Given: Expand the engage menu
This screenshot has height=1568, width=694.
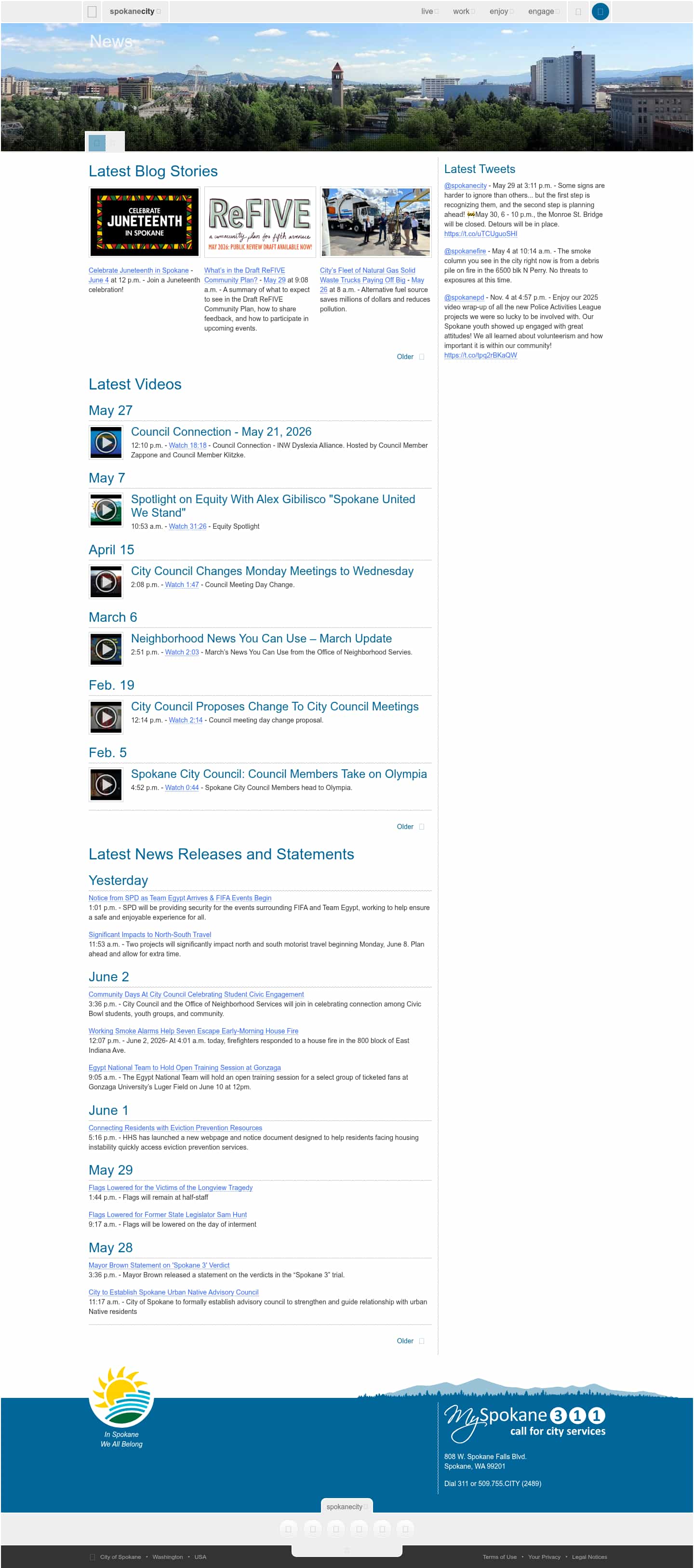Looking at the screenshot, I should pyautogui.click(x=544, y=12).
